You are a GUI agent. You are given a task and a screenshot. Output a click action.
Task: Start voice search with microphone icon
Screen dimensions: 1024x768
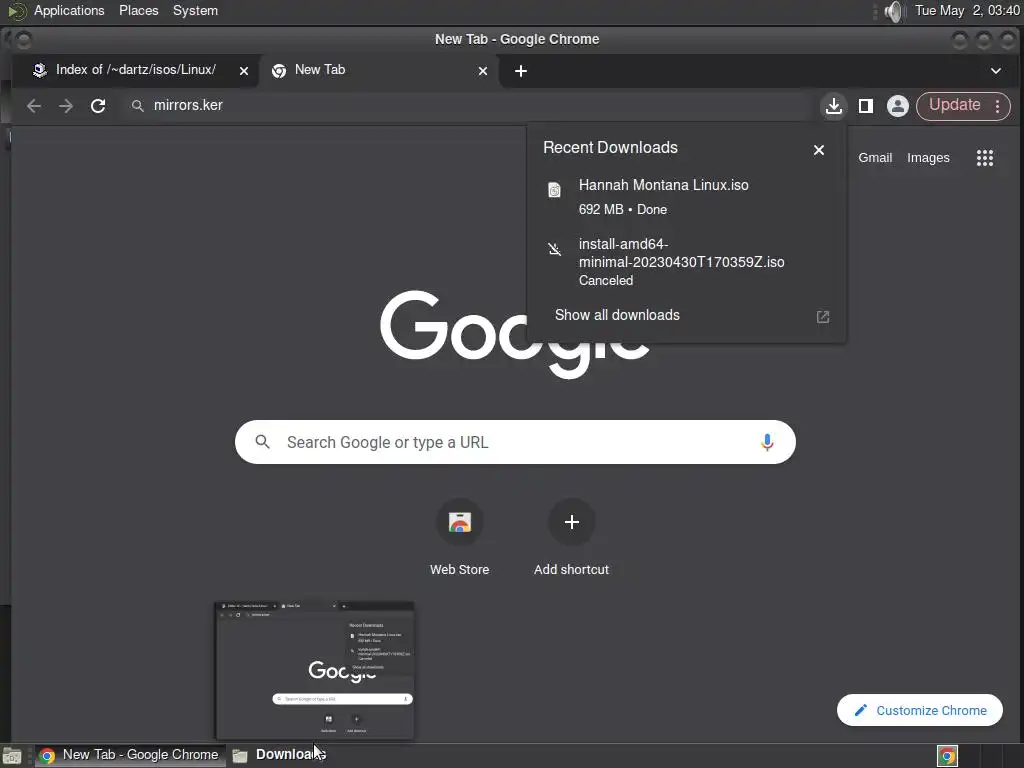(x=767, y=442)
